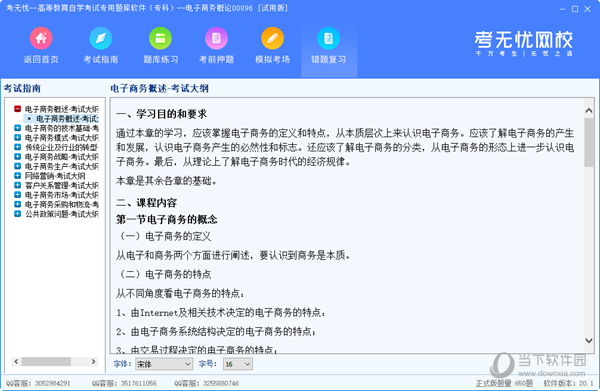Click the 考试指南 panel header

pyautogui.click(x=22, y=89)
